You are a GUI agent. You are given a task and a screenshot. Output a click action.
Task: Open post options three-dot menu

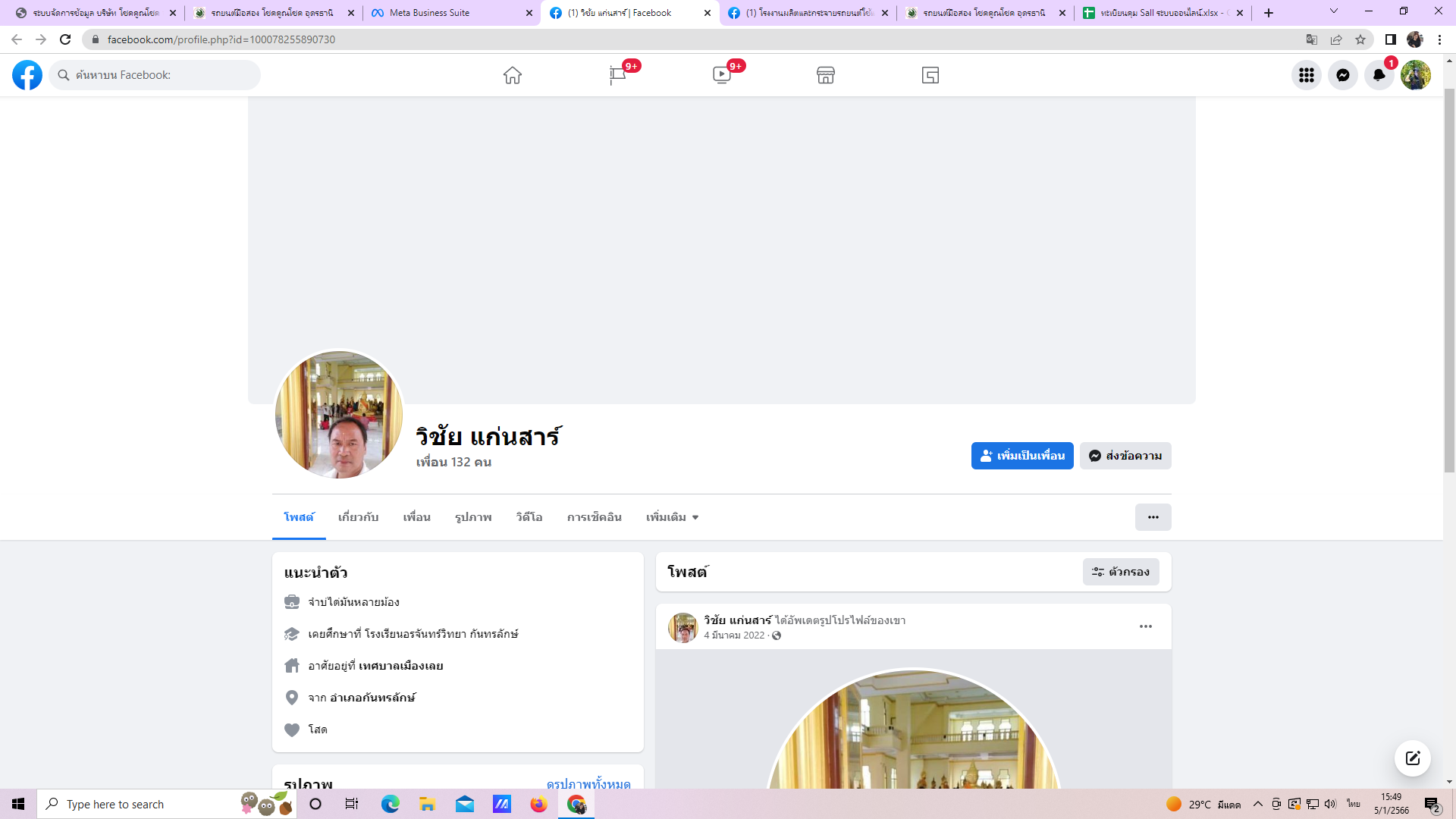1146,626
